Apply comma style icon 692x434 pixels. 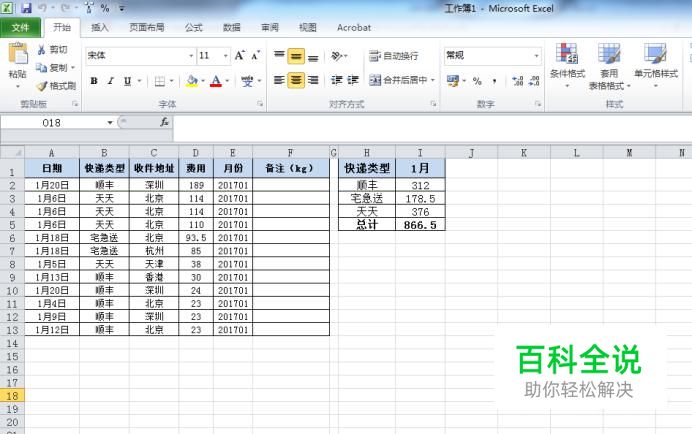coord(495,81)
